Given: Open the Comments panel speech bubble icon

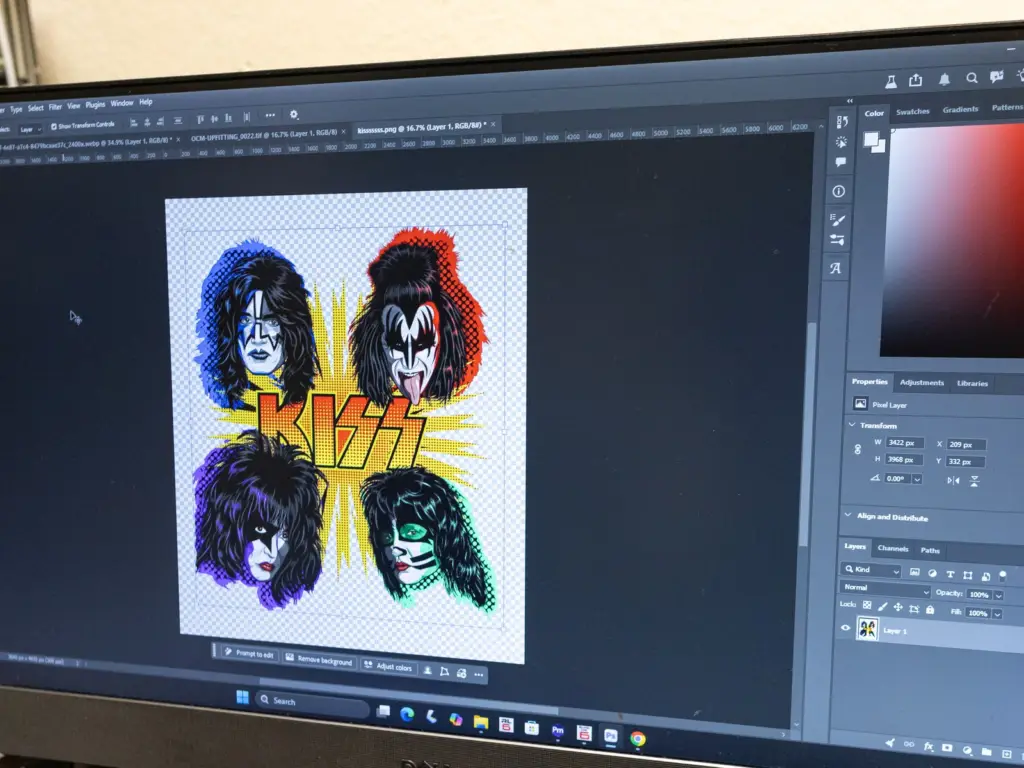Looking at the screenshot, I should pyautogui.click(x=840, y=161).
